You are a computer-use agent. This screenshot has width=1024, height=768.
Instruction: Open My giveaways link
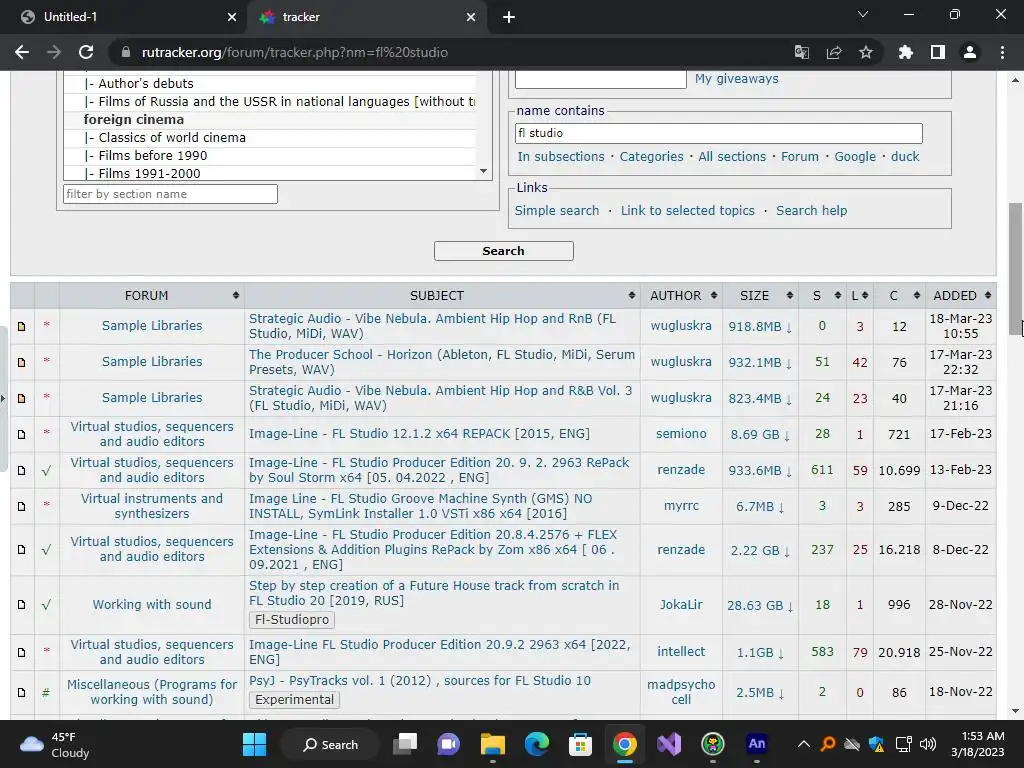[x=737, y=78]
